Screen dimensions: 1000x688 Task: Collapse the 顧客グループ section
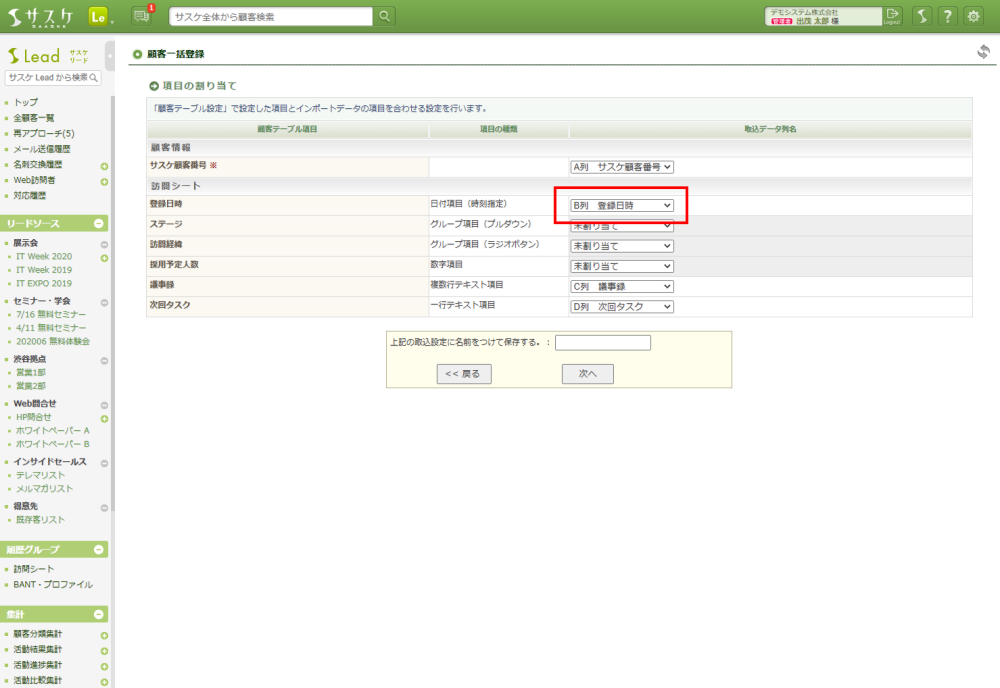tap(99, 550)
